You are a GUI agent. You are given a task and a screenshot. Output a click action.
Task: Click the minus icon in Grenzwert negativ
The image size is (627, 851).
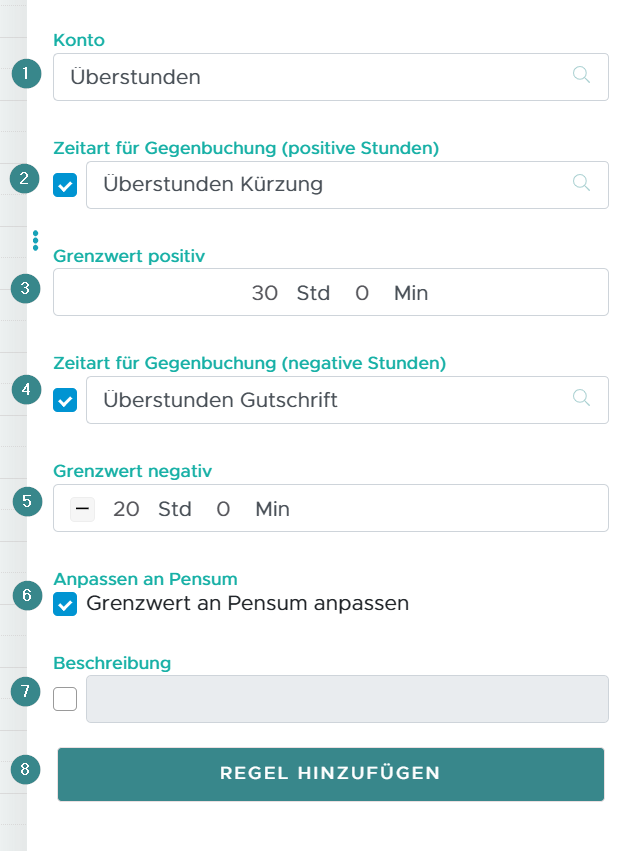(80, 508)
